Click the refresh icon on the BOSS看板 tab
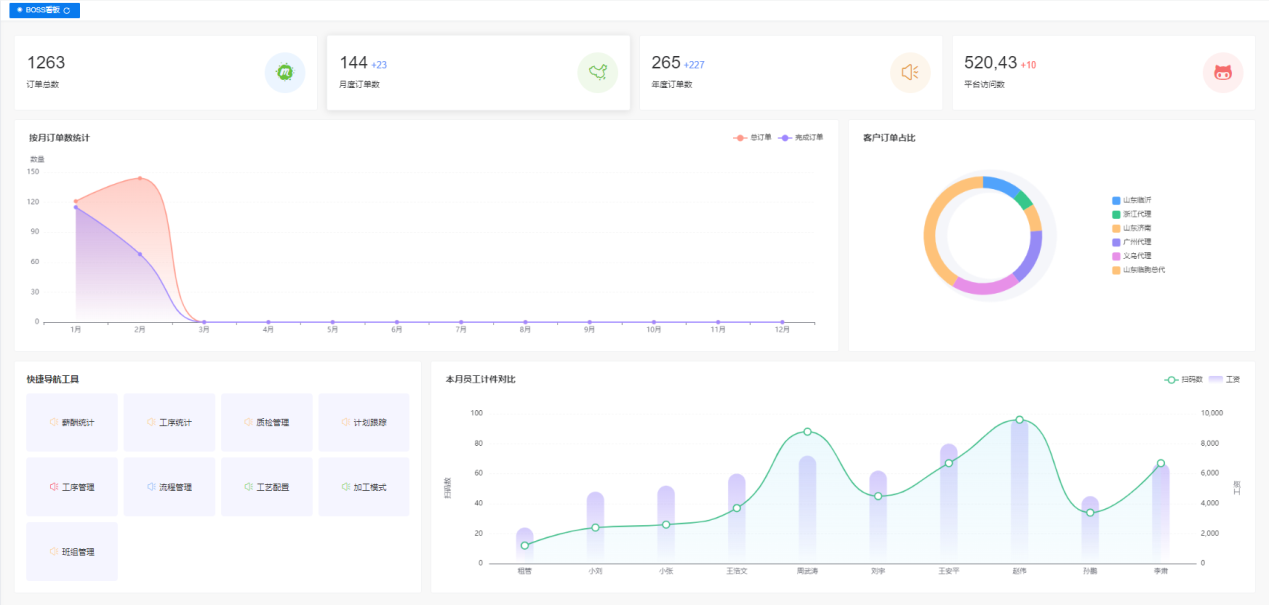Viewport: 1269px width, 605px height. [67, 10]
